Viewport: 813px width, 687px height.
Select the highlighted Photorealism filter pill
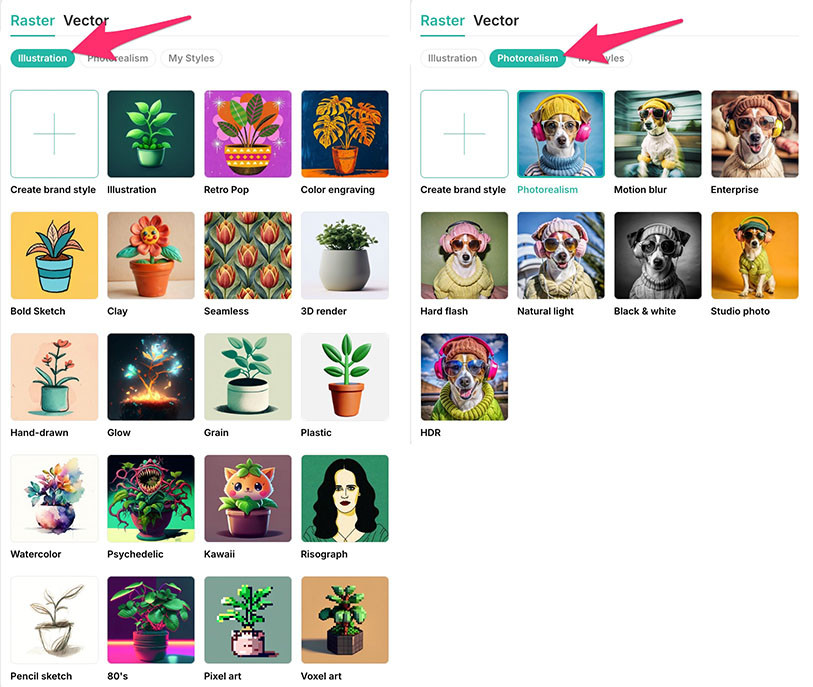(527, 58)
